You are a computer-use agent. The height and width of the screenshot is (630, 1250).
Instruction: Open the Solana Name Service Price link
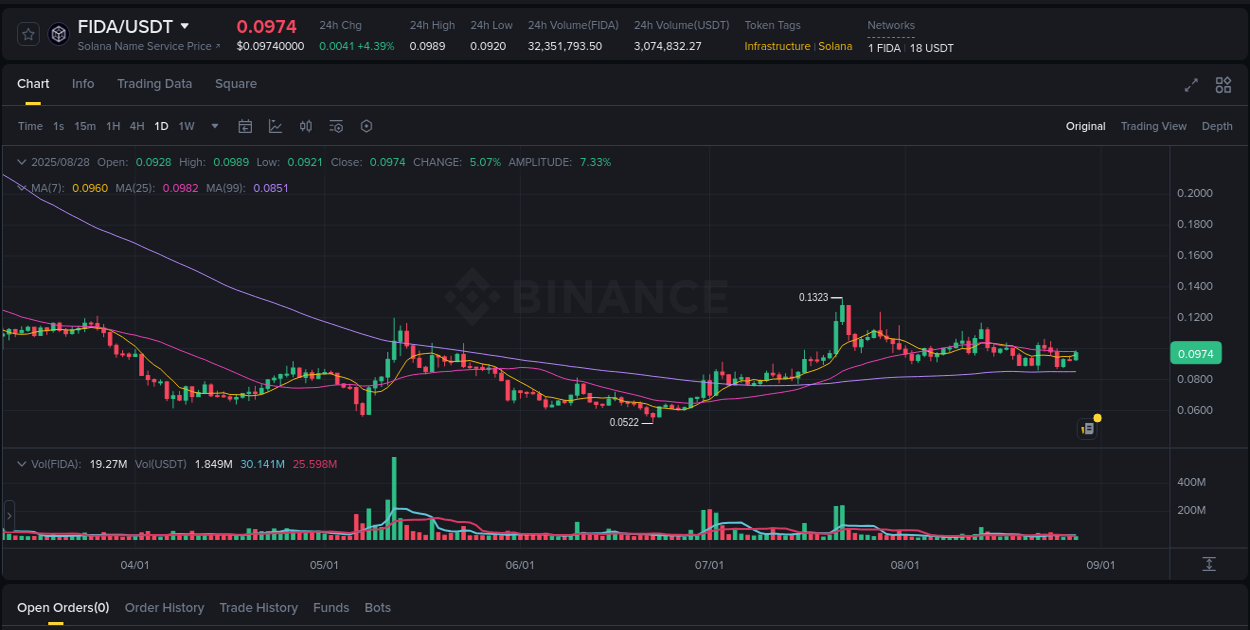pyautogui.click(x=145, y=46)
